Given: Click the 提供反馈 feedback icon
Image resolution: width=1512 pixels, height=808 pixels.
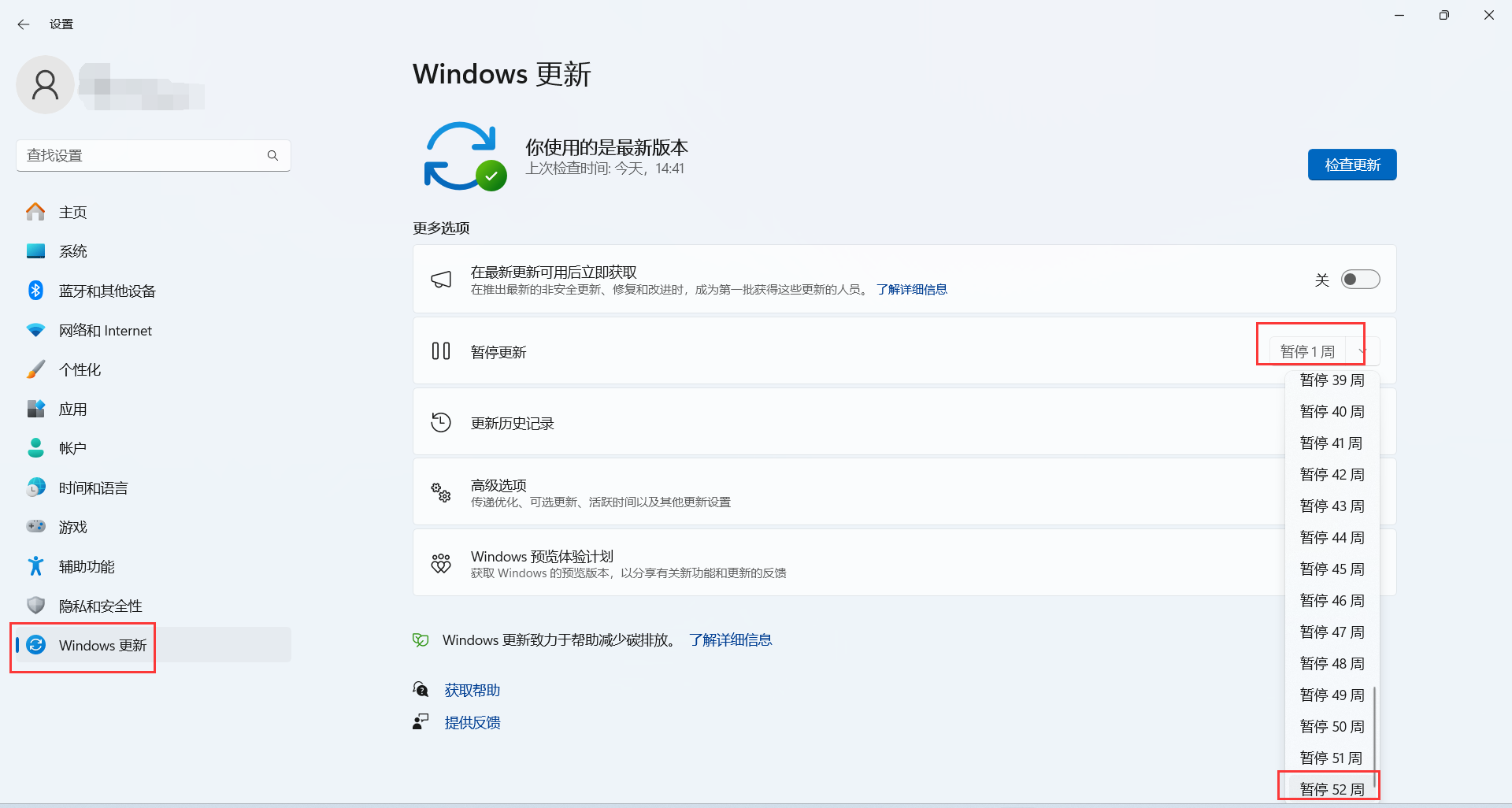Looking at the screenshot, I should click(x=421, y=721).
